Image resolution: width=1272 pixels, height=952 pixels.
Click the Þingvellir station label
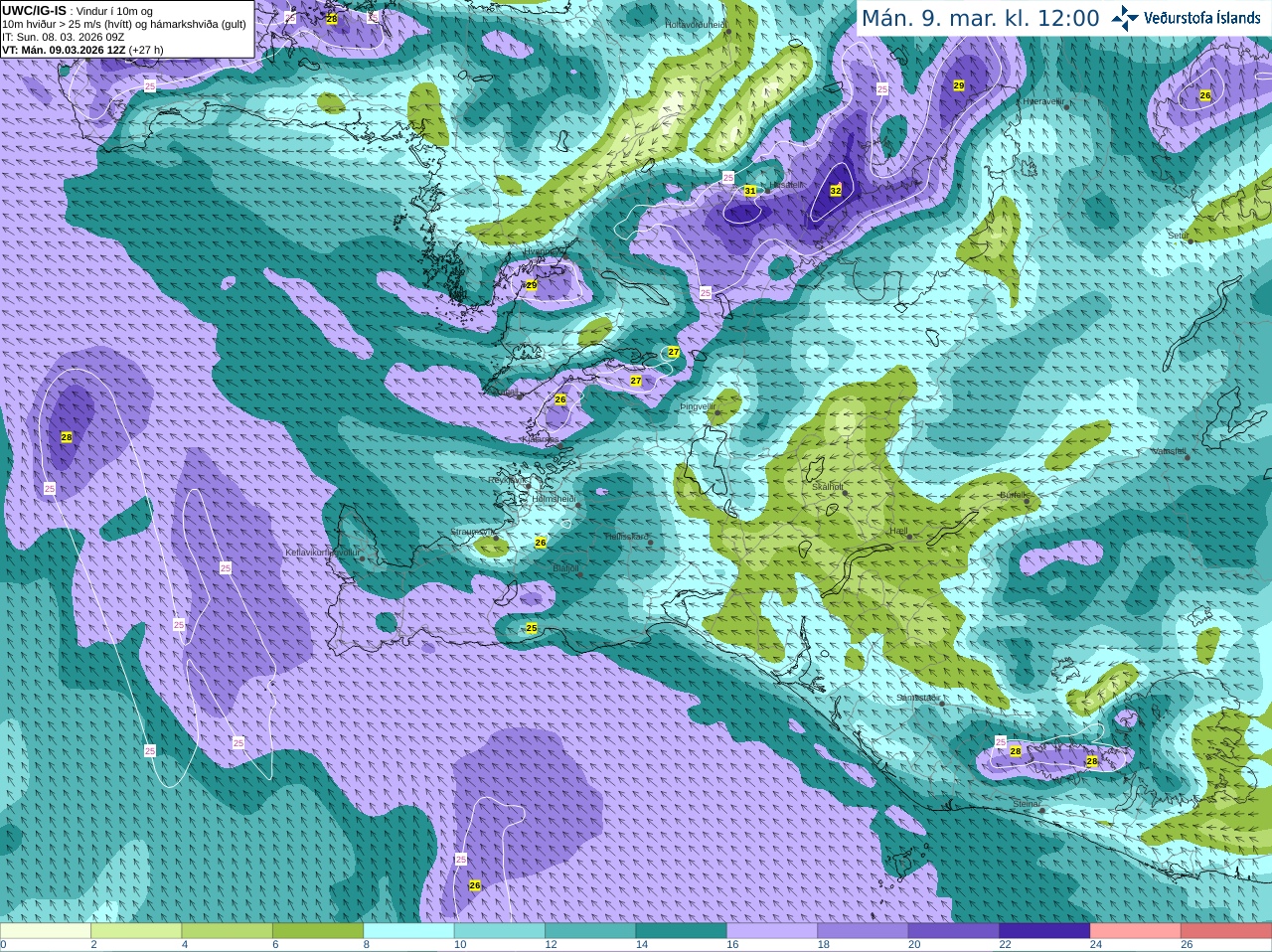tap(698, 406)
